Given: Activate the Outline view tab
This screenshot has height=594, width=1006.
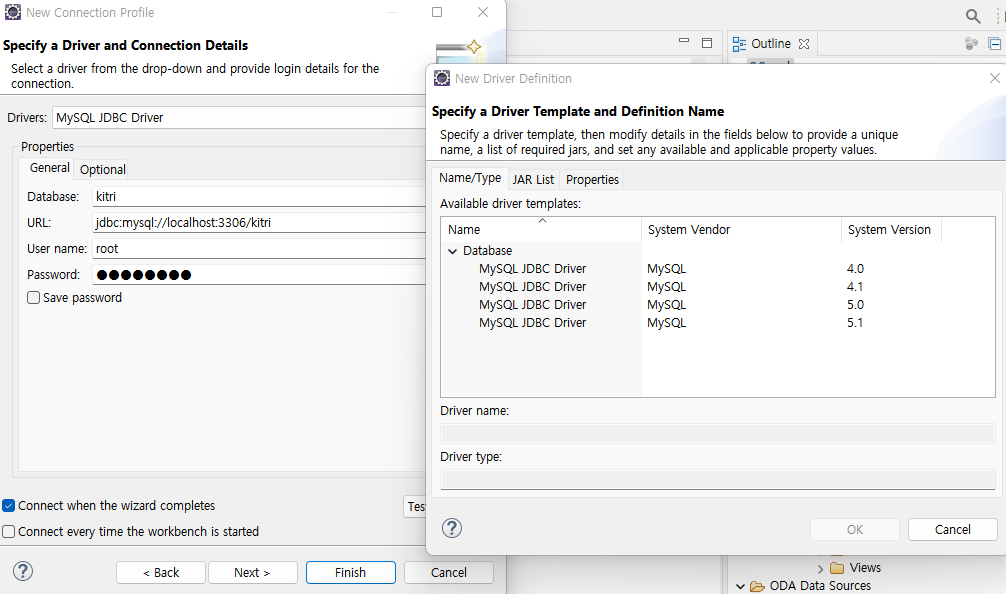Looking at the screenshot, I should coord(771,44).
